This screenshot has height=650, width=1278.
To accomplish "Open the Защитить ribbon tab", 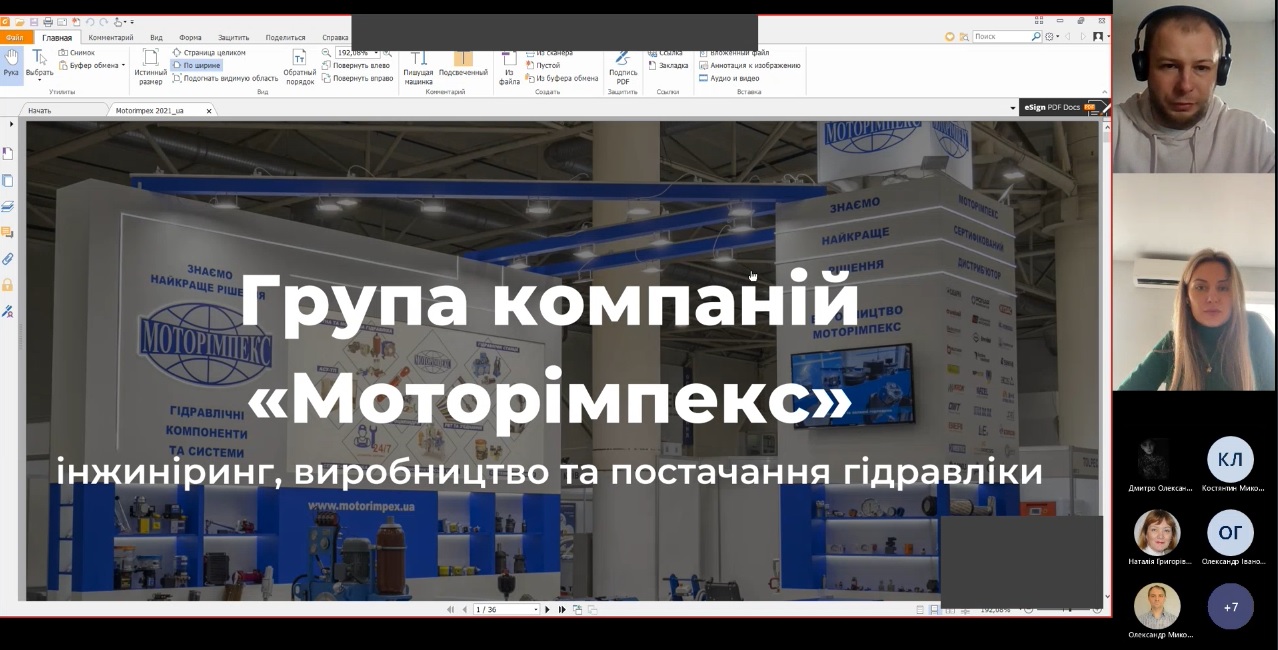I will pos(234,37).
